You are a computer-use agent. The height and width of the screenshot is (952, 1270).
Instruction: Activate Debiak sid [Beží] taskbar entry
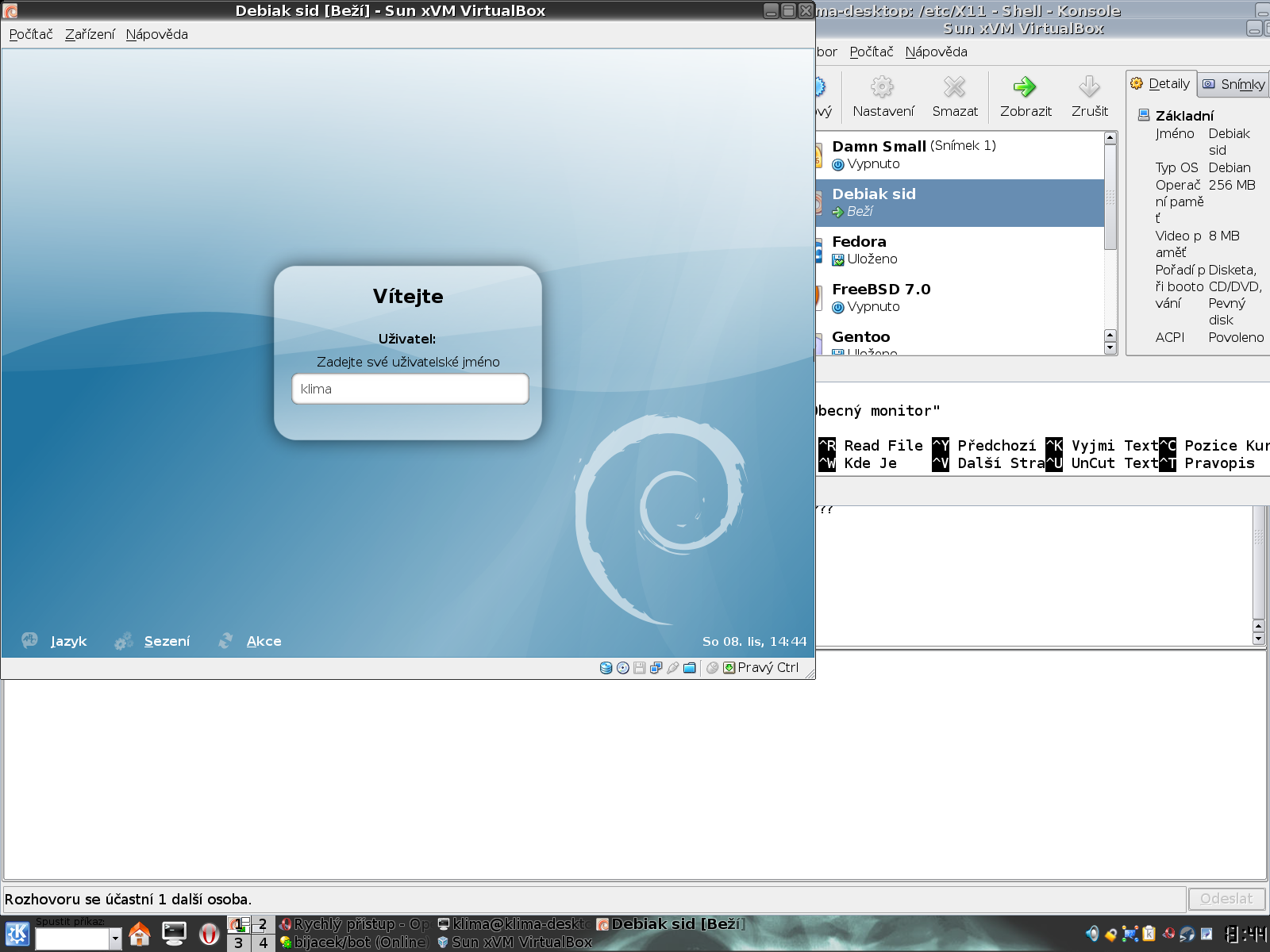[x=672, y=924]
